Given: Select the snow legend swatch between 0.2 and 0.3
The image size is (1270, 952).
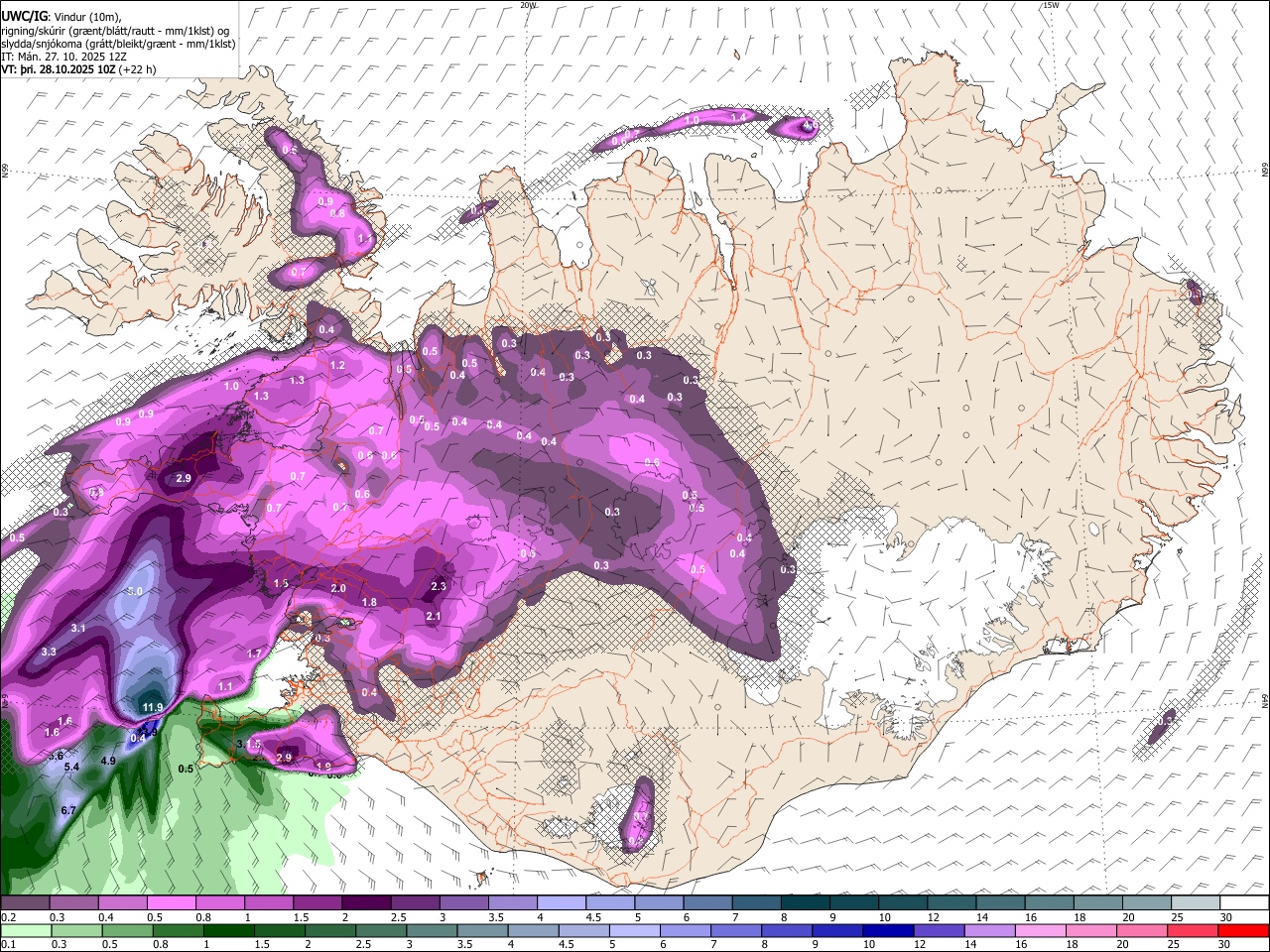Looking at the screenshot, I should pyautogui.click(x=23, y=902).
